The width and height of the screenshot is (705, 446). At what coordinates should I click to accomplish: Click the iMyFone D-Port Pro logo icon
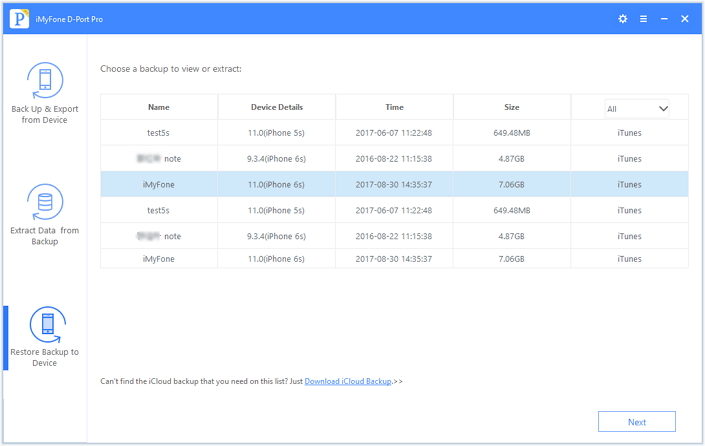pyautogui.click(x=19, y=19)
